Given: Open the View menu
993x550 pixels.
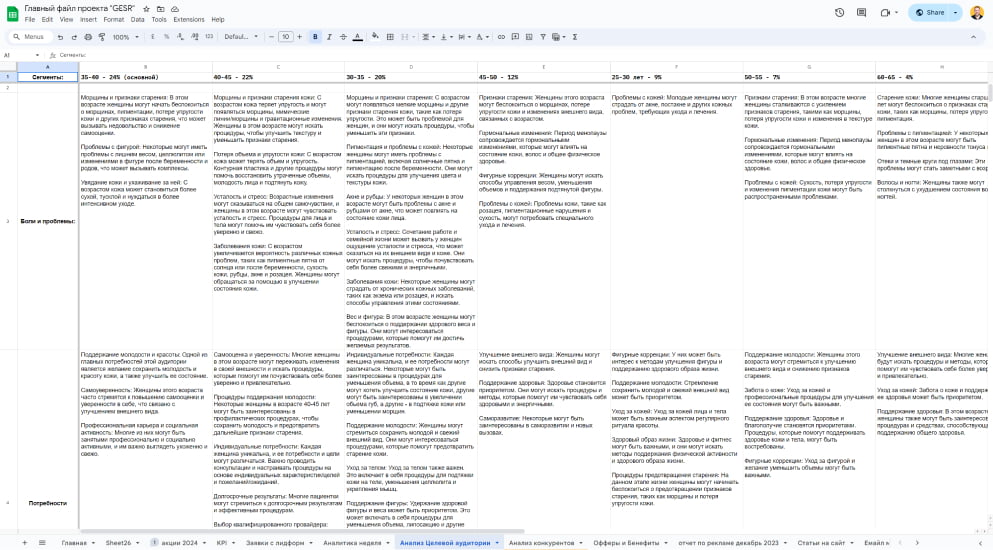Looking at the screenshot, I should (66, 20).
